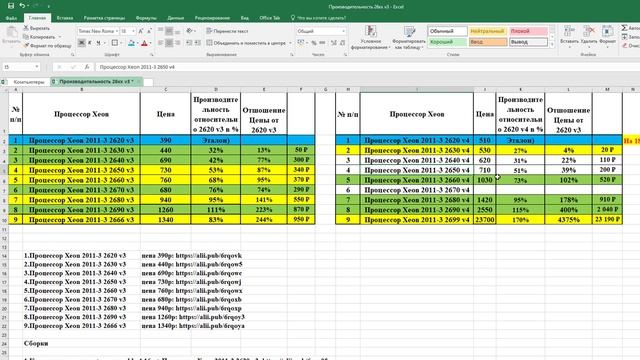Increase indent
The image size is (640, 360).
198,43
